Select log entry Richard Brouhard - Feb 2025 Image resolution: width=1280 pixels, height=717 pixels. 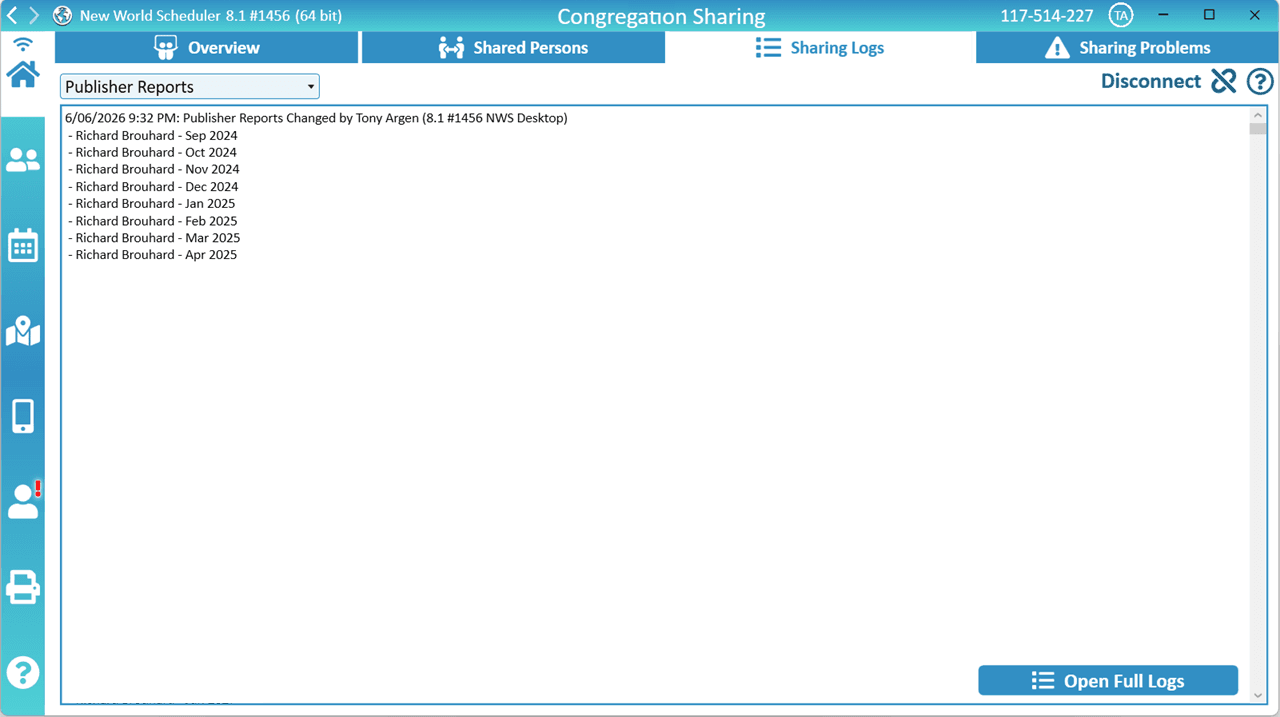[x=153, y=221]
